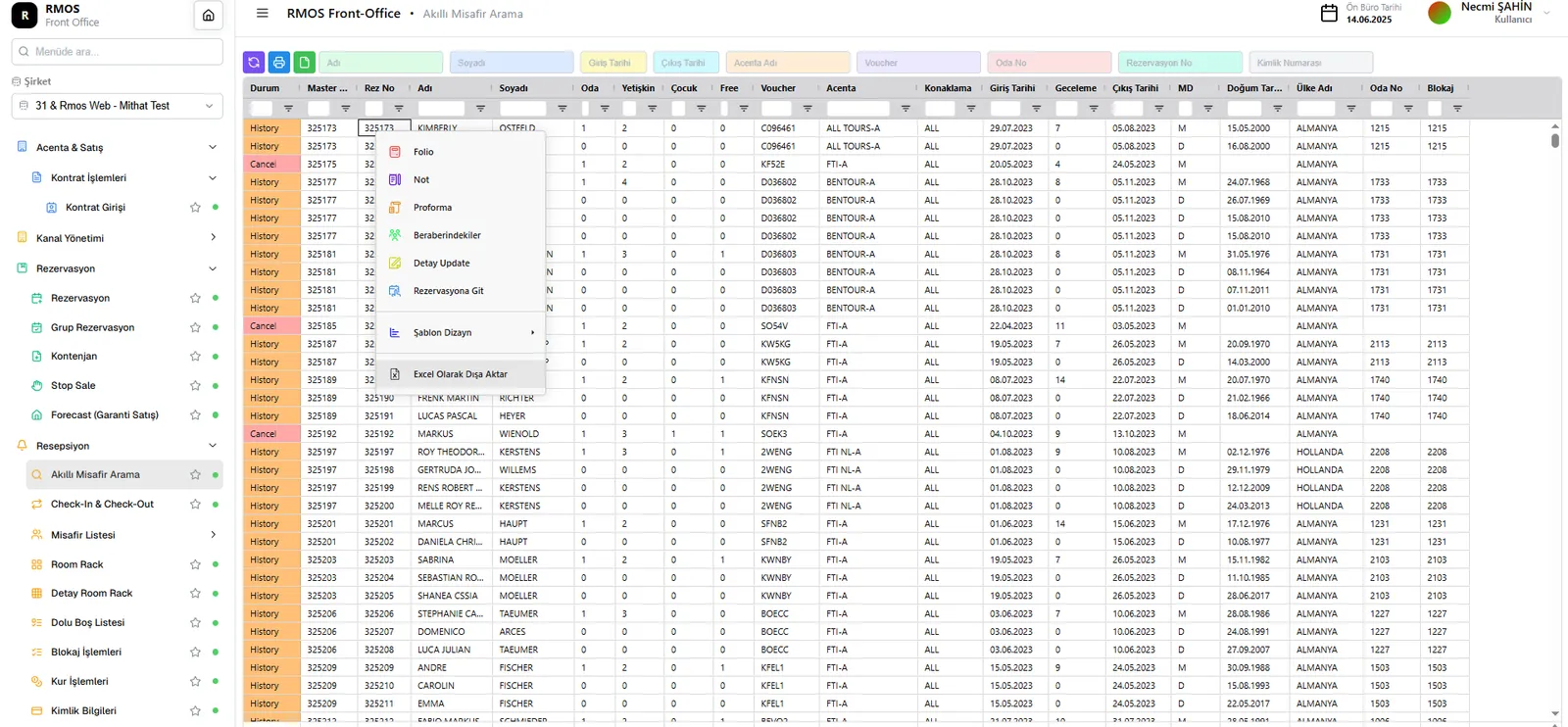Expand the Misafir Listesi submenu
1568x727 pixels.
pos(213,535)
